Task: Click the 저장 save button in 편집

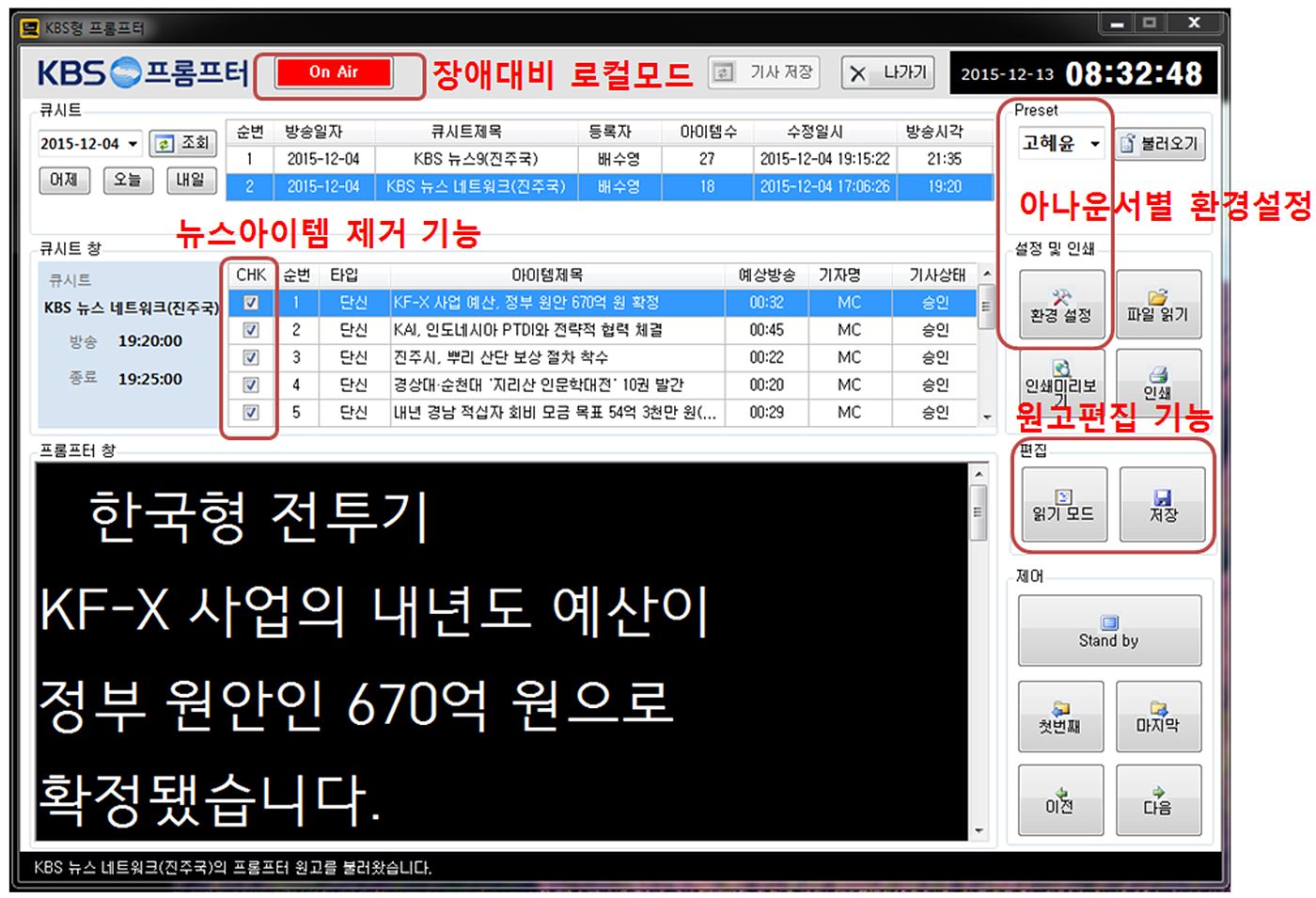Action: click(1163, 504)
